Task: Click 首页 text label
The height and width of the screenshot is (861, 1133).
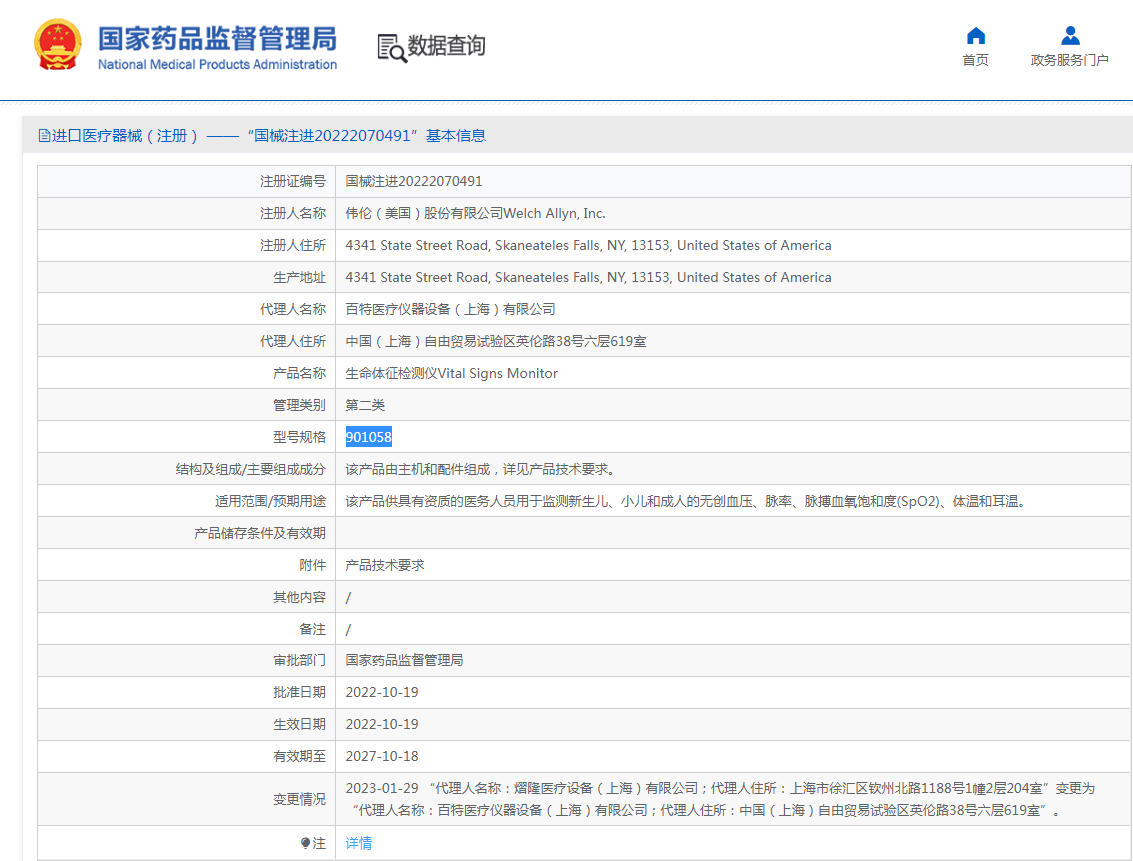Action: (x=975, y=60)
